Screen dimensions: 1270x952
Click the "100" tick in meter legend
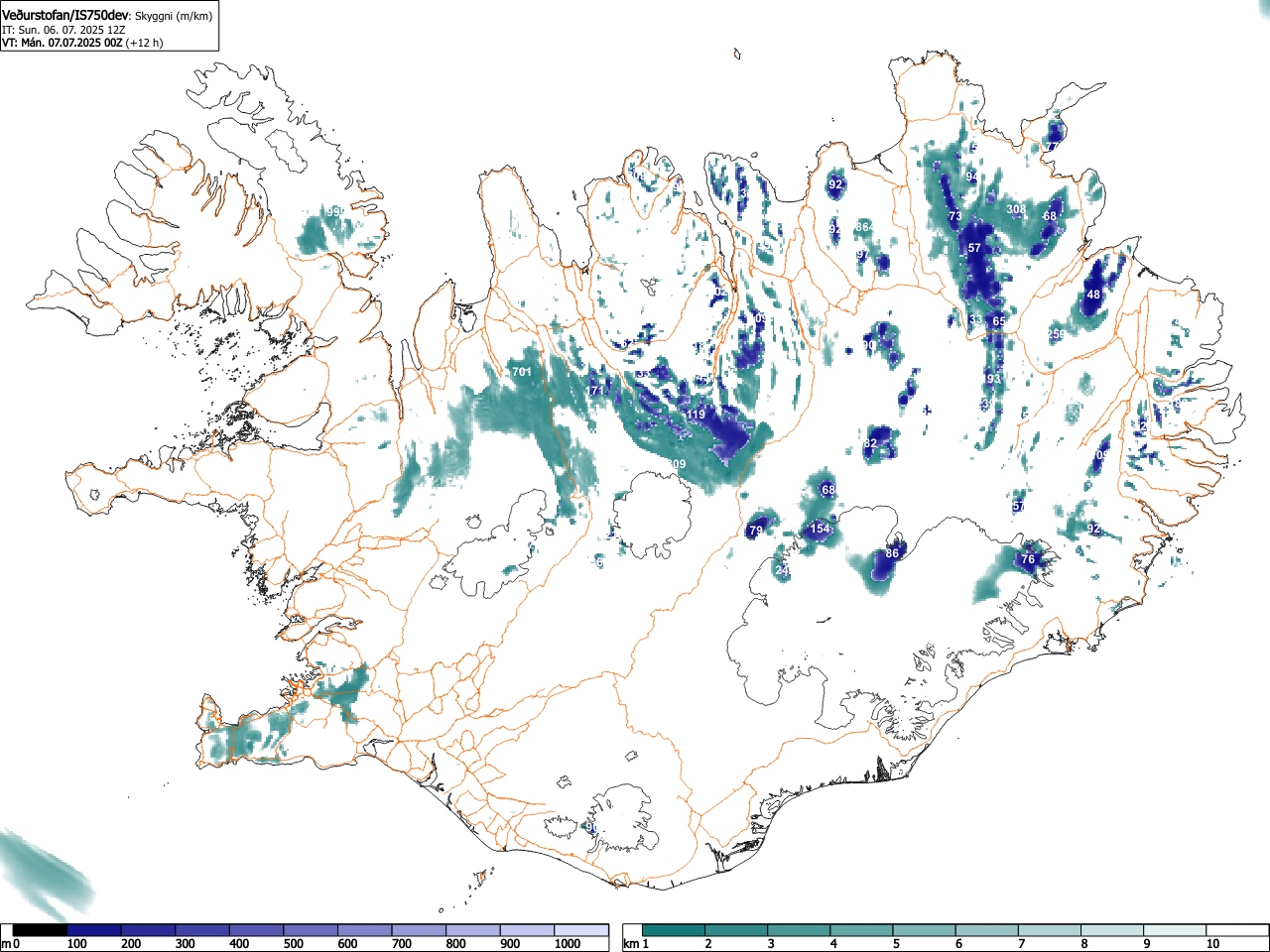click(x=76, y=944)
